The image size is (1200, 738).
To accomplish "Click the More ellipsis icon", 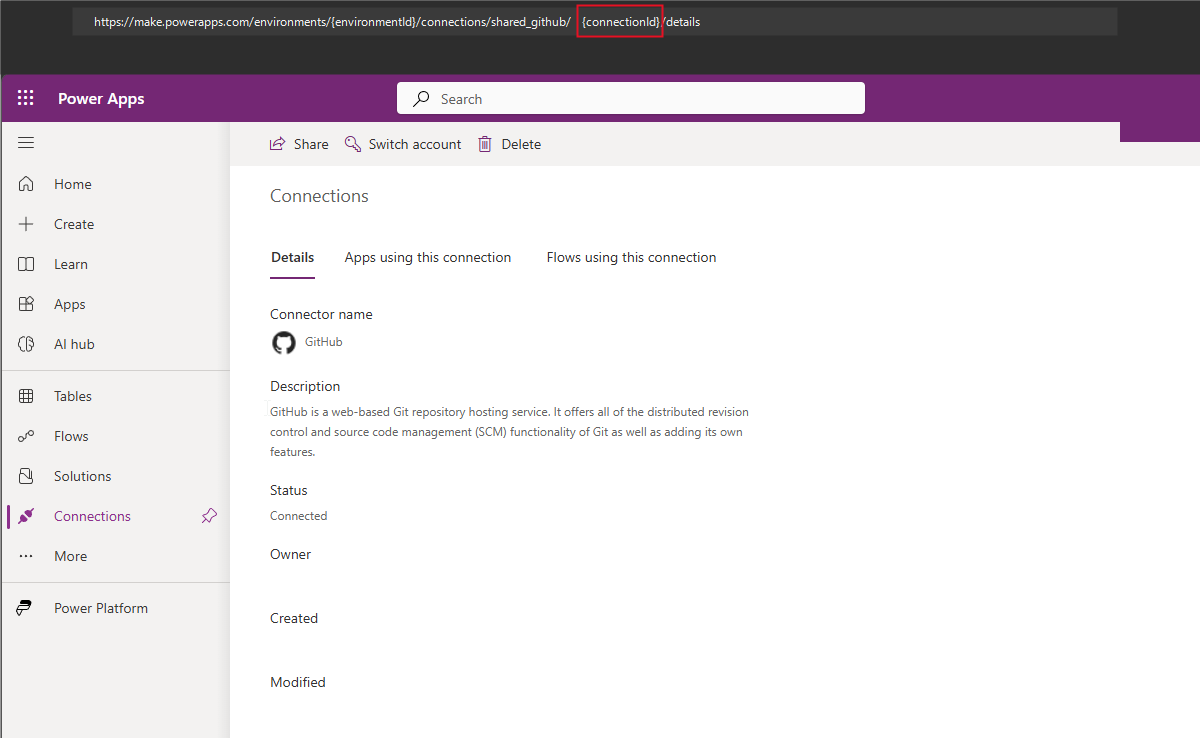I will coord(26,556).
